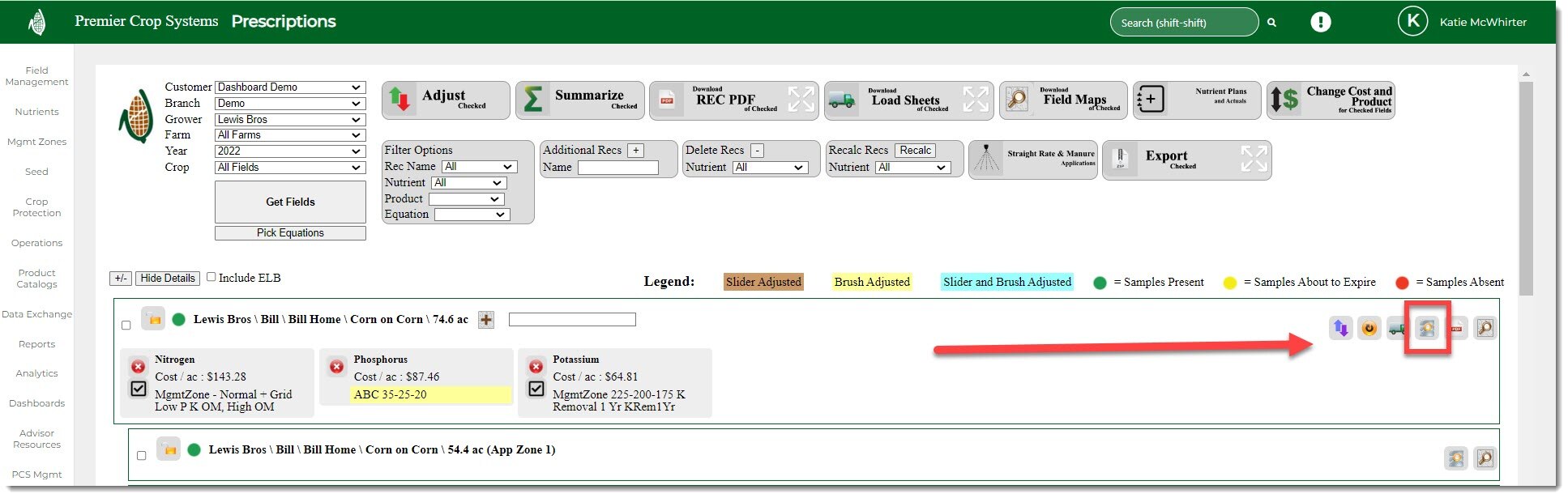Click the red X delete icon for Nitrogen

point(139,367)
